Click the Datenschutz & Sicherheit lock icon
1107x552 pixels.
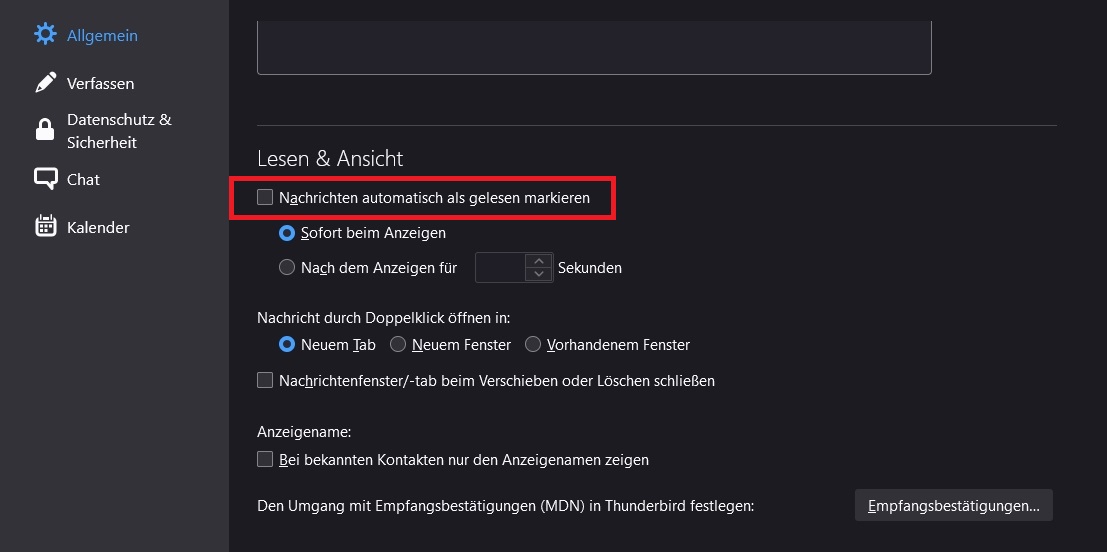tap(45, 130)
